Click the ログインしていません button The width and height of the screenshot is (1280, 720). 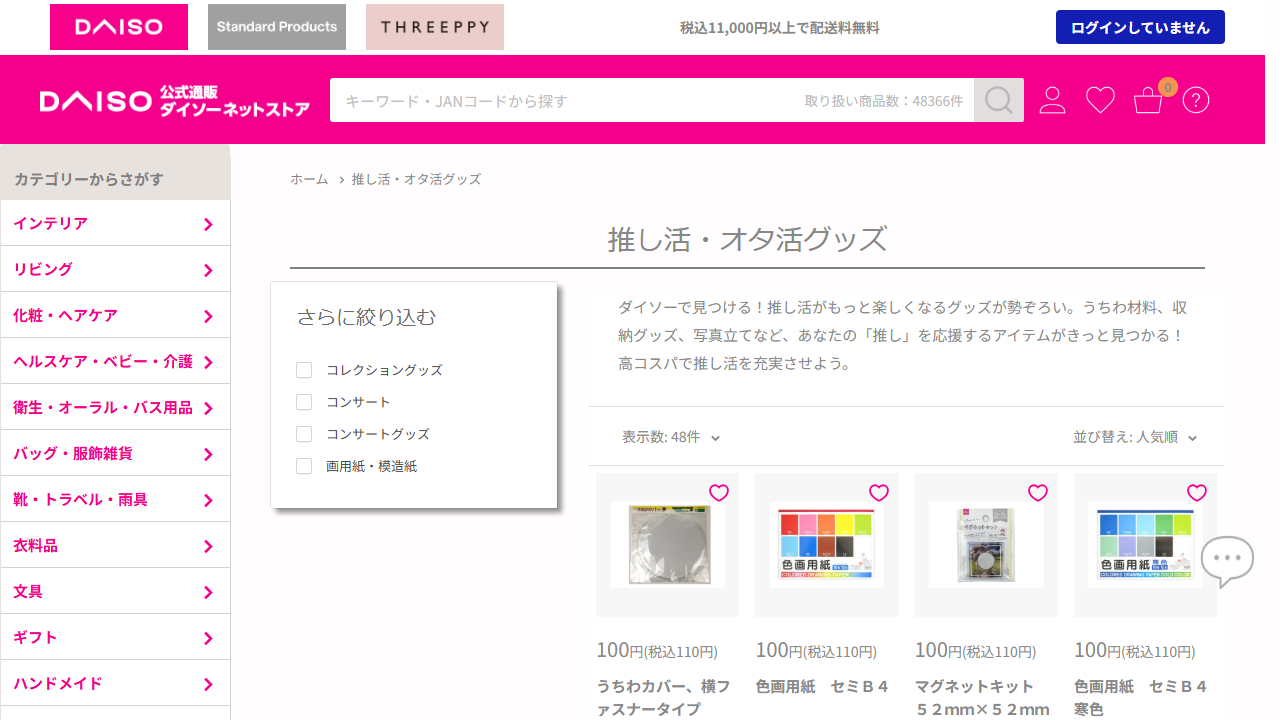pyautogui.click(x=1140, y=28)
